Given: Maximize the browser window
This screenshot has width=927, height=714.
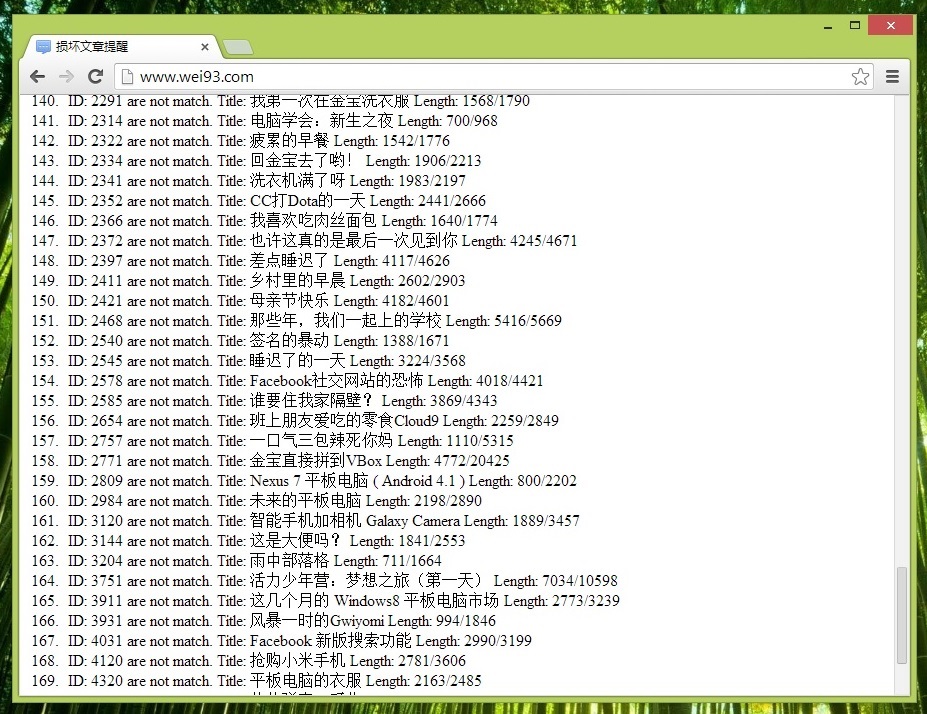Looking at the screenshot, I should [x=854, y=25].
